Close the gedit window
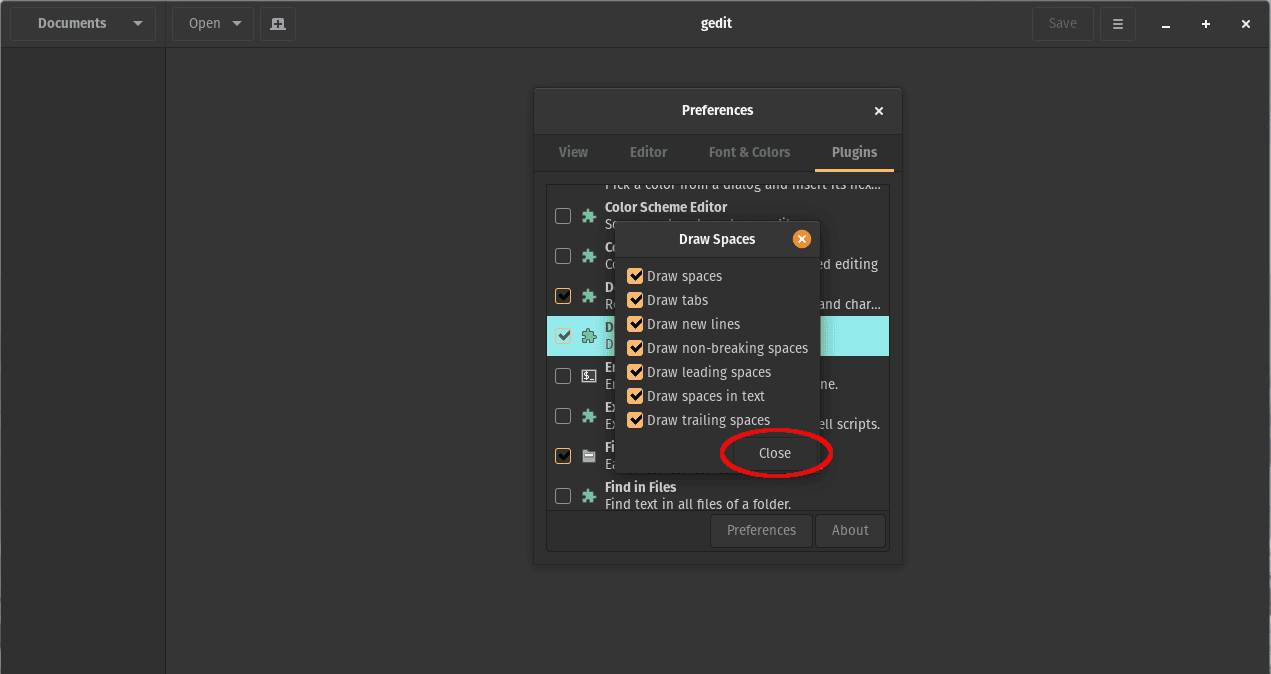The height and width of the screenshot is (674, 1271). click(1246, 24)
